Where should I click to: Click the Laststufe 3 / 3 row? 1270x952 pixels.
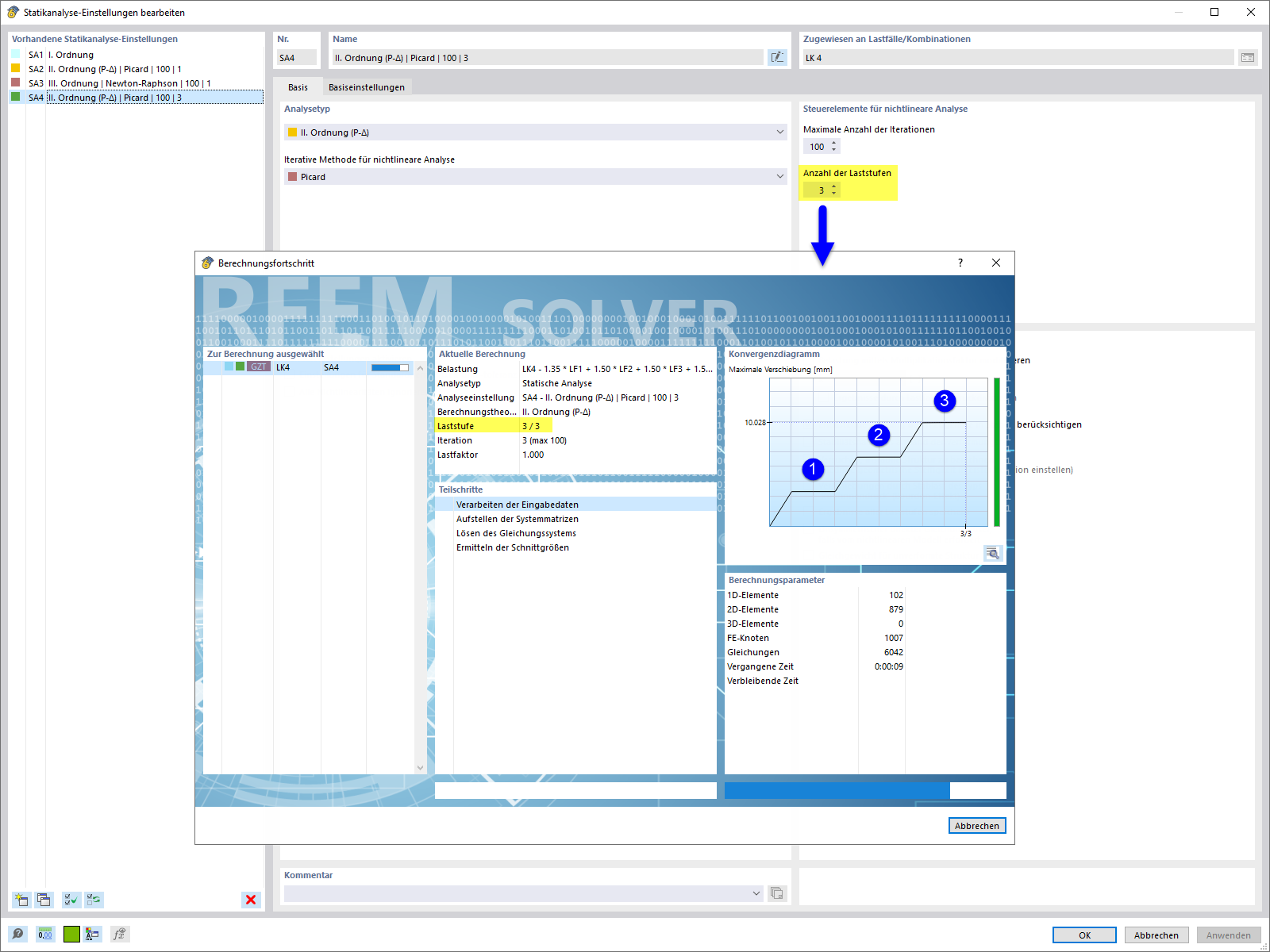point(575,426)
